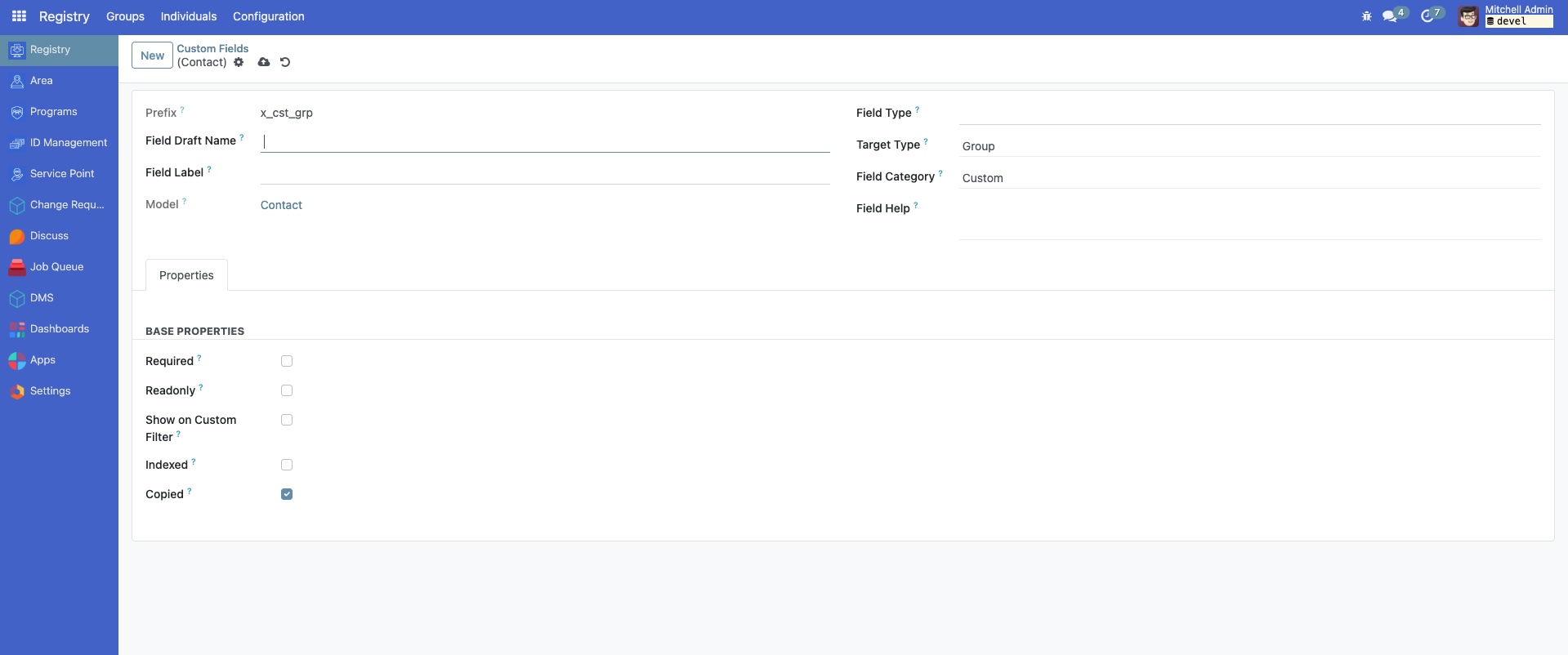Open the Individuals top menu

click(189, 16)
